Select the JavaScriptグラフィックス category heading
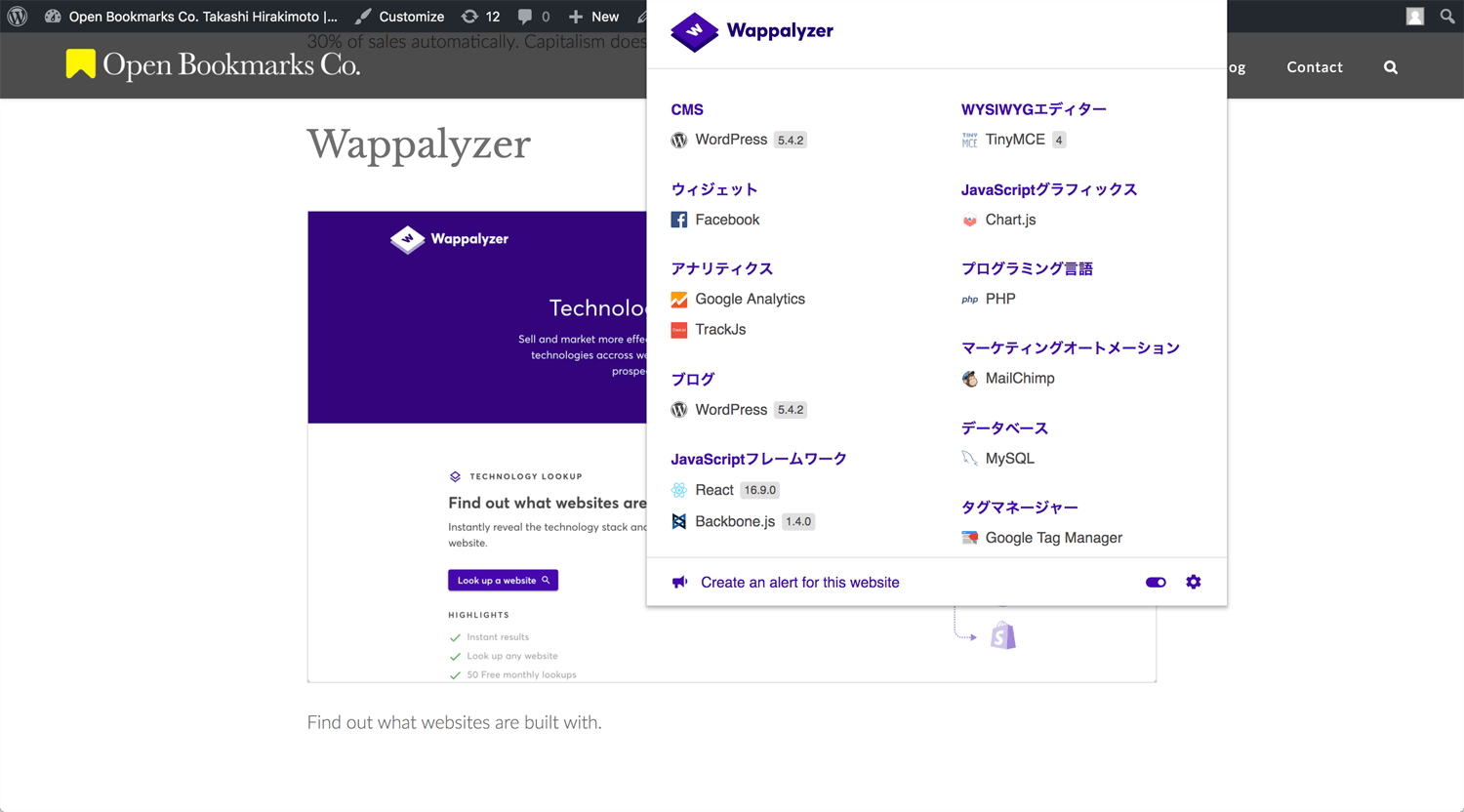Image resolution: width=1464 pixels, height=812 pixels. coord(1049,189)
